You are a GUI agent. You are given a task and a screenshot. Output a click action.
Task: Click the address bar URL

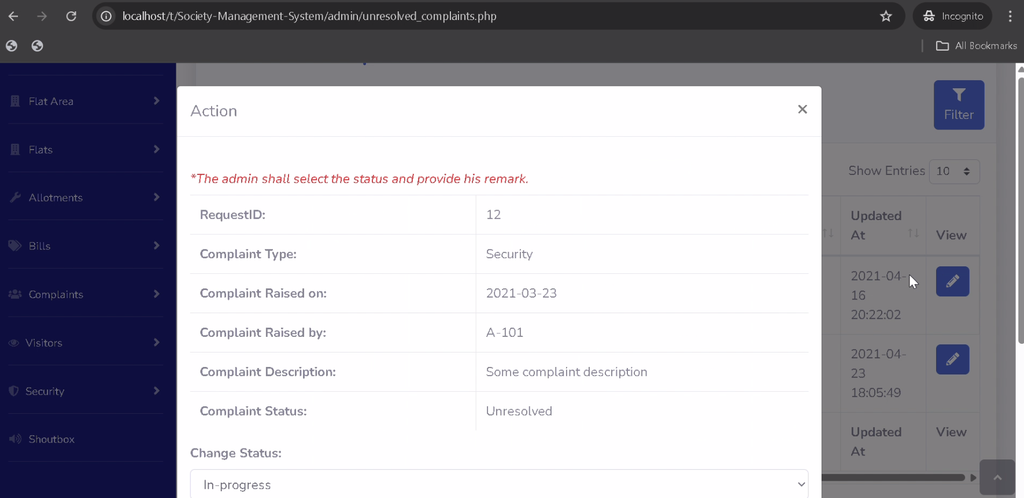tap(309, 16)
